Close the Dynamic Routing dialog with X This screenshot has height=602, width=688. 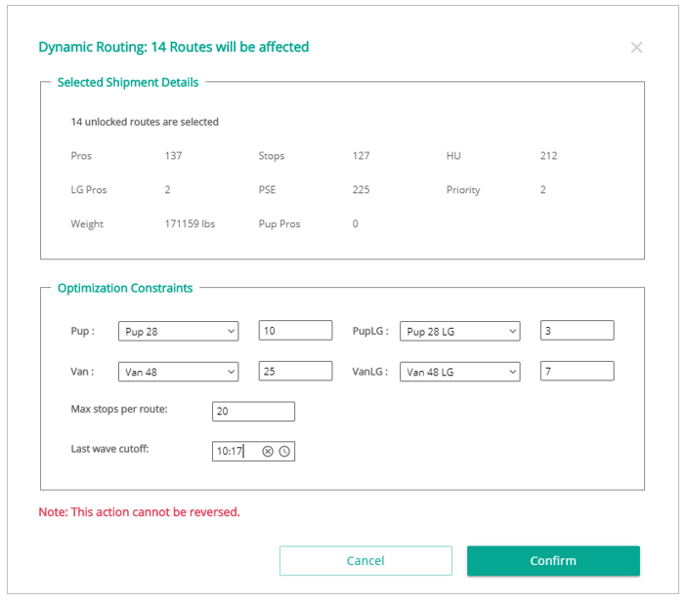click(636, 47)
